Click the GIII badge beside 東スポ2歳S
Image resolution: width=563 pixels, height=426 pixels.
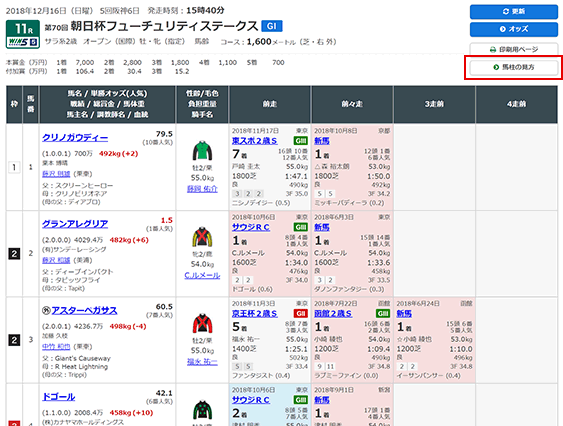[301, 141]
